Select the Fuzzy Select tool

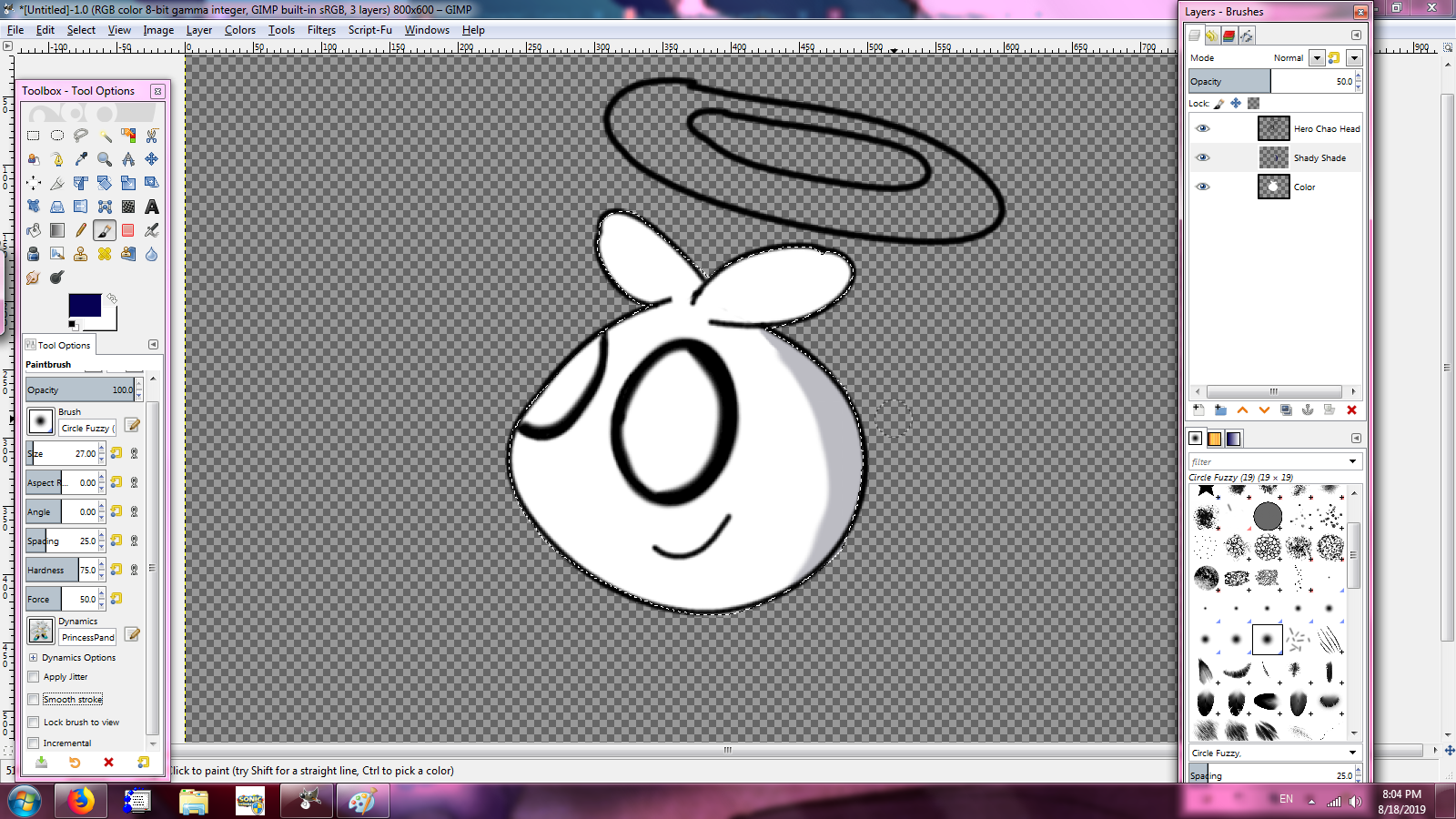[104, 136]
